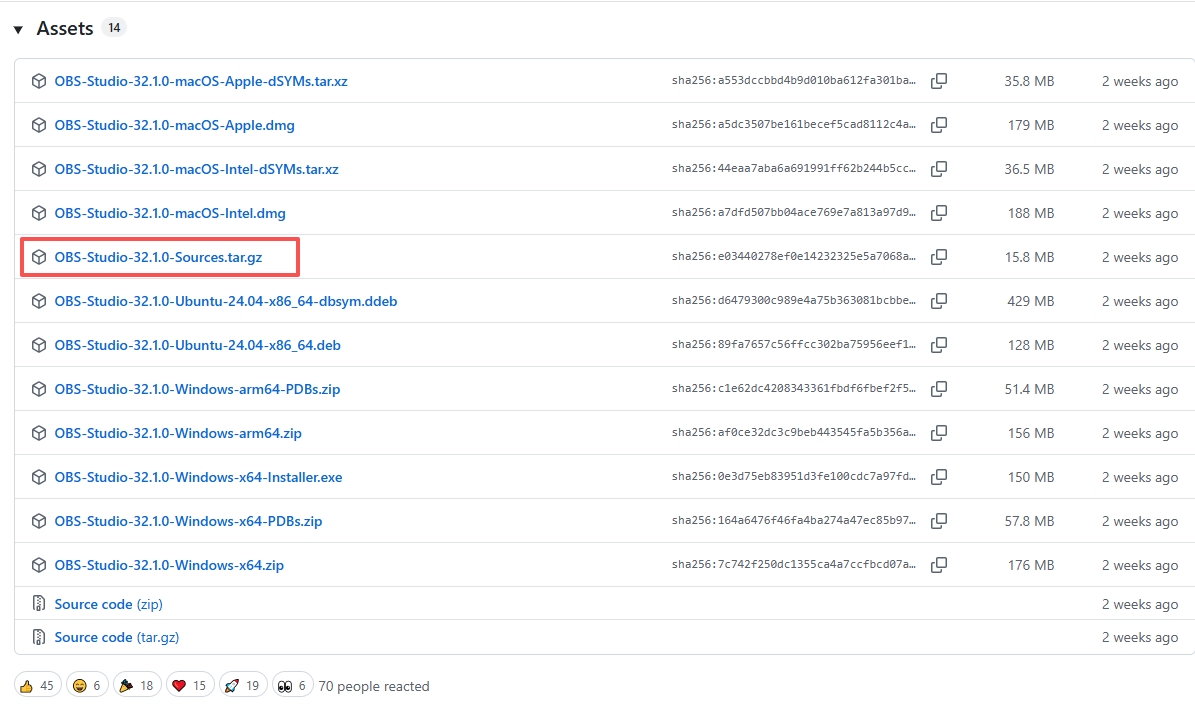Download Windows-arm64-PDBs.zip
Image resolution: width=1195 pixels, height=709 pixels.
pos(197,389)
